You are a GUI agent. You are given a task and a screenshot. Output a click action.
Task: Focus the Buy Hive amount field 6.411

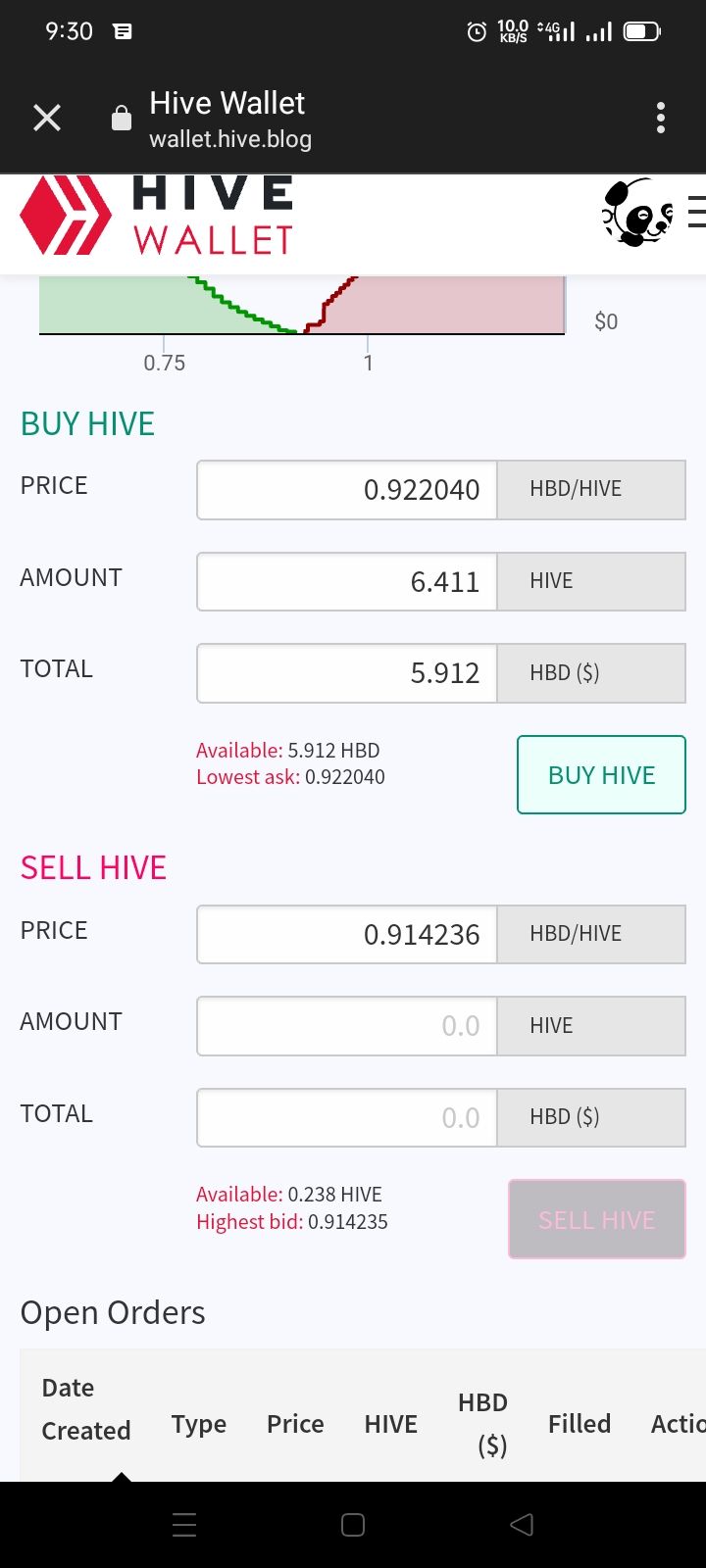pyautogui.click(x=347, y=582)
